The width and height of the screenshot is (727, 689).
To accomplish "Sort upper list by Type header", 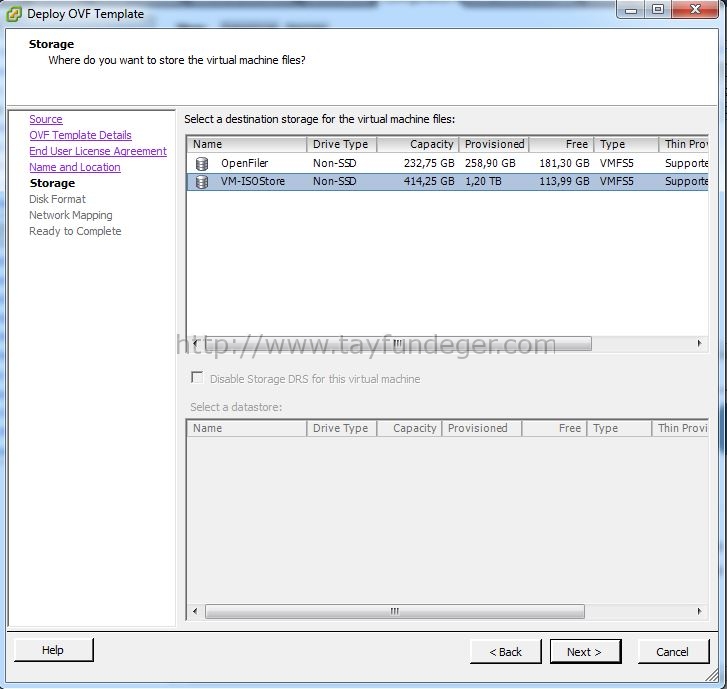I will 626,144.
